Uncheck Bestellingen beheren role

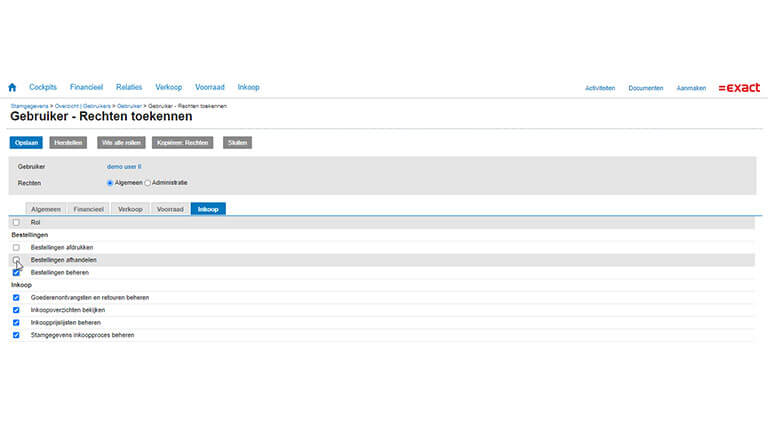coord(16,272)
